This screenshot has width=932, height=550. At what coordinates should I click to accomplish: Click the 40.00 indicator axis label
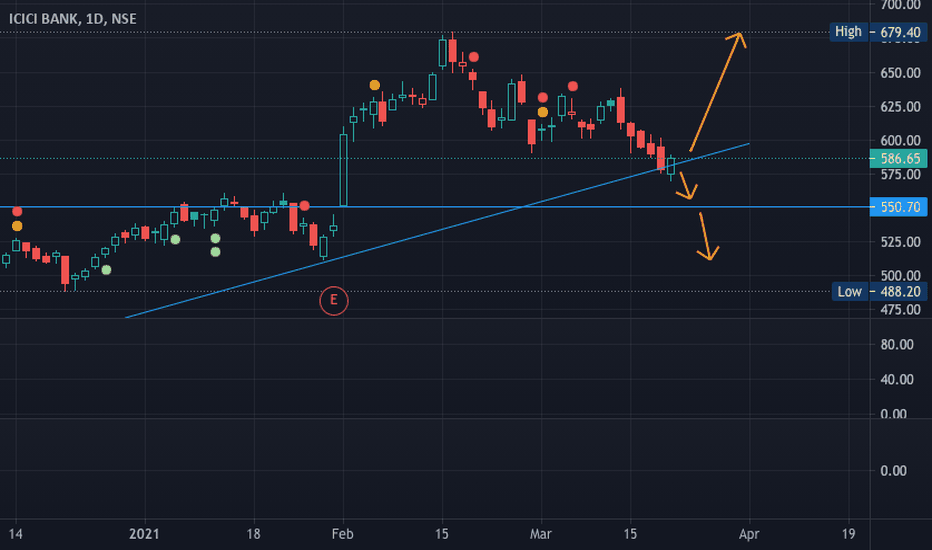[897, 379]
